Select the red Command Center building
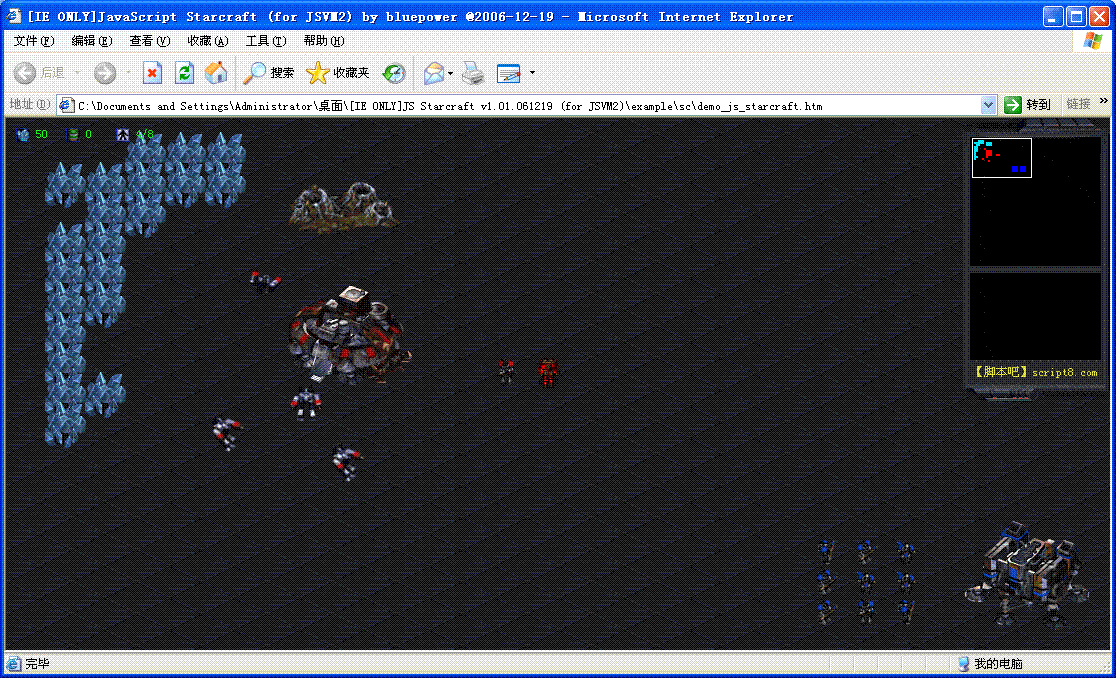This screenshot has width=1116, height=678. tap(348, 335)
